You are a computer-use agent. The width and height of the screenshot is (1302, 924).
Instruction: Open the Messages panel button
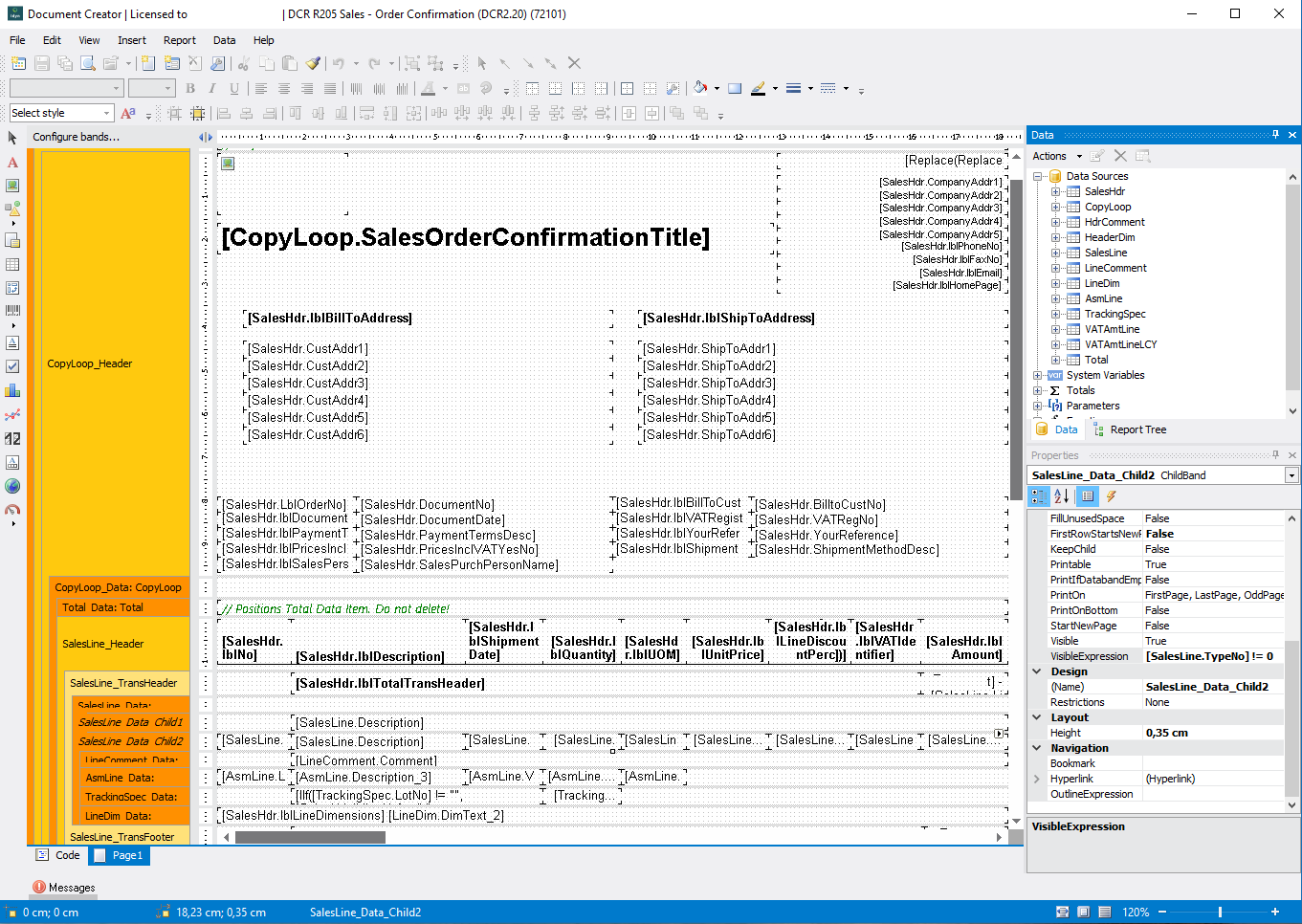click(64, 888)
